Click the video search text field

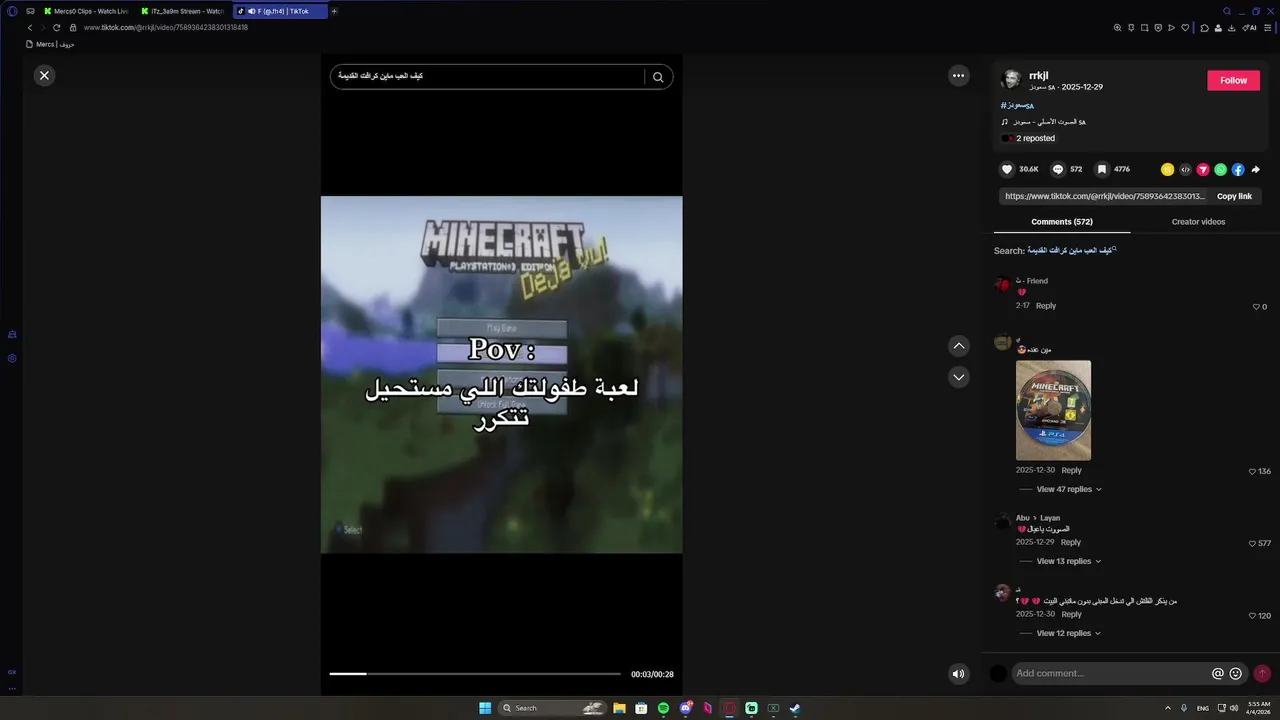(488, 77)
